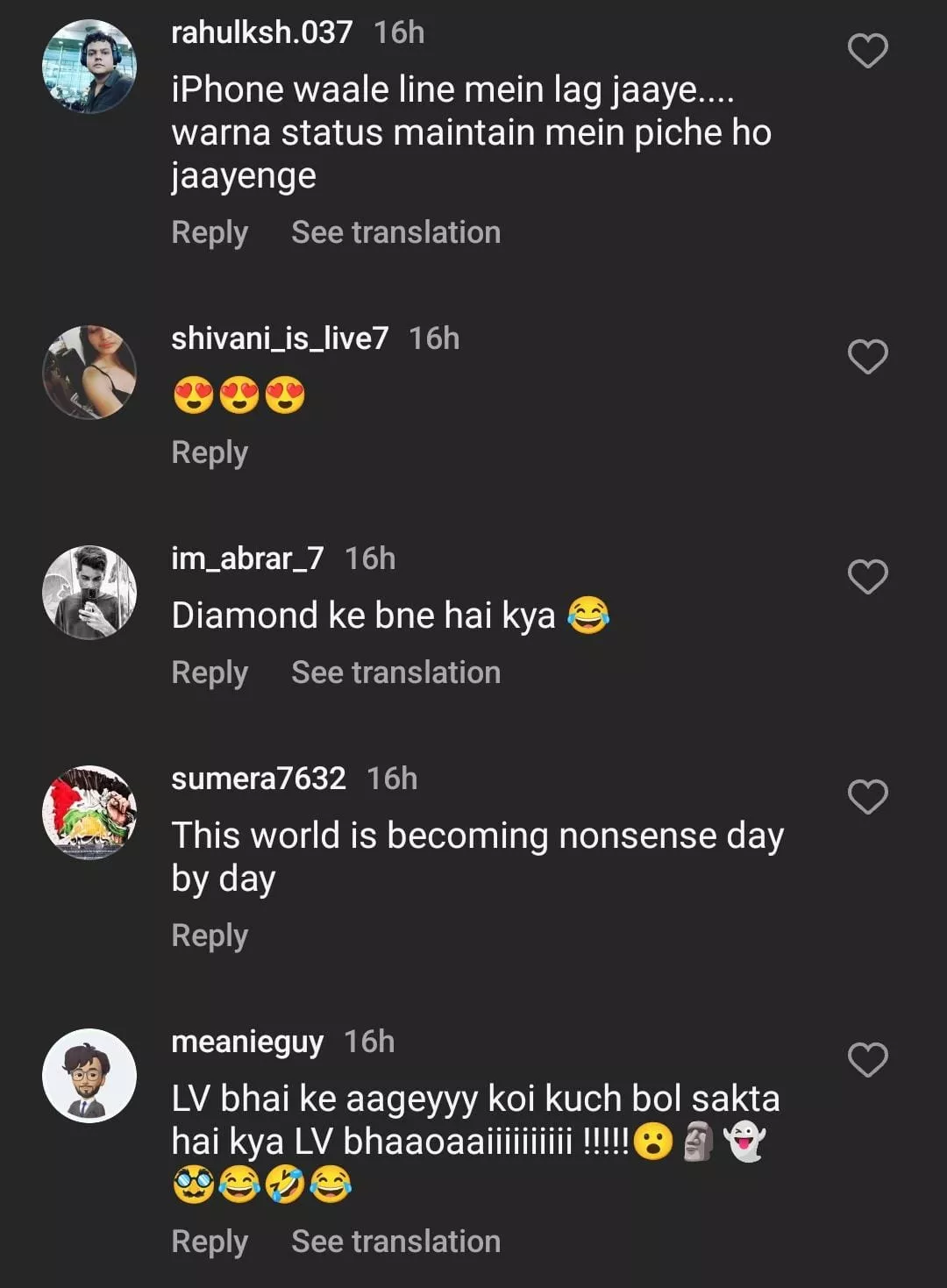Screen dimensions: 947x1288
Task: Reply to sumera7632's comment
Action: click(210, 936)
